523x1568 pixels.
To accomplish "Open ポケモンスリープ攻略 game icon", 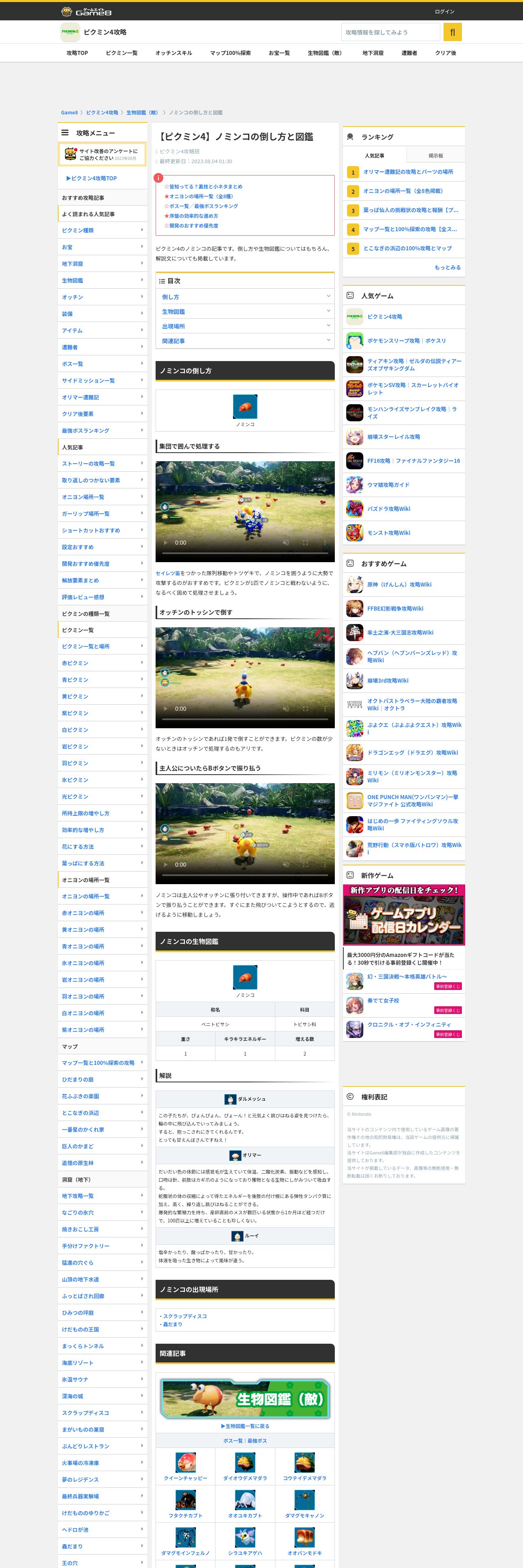I will click(x=354, y=341).
